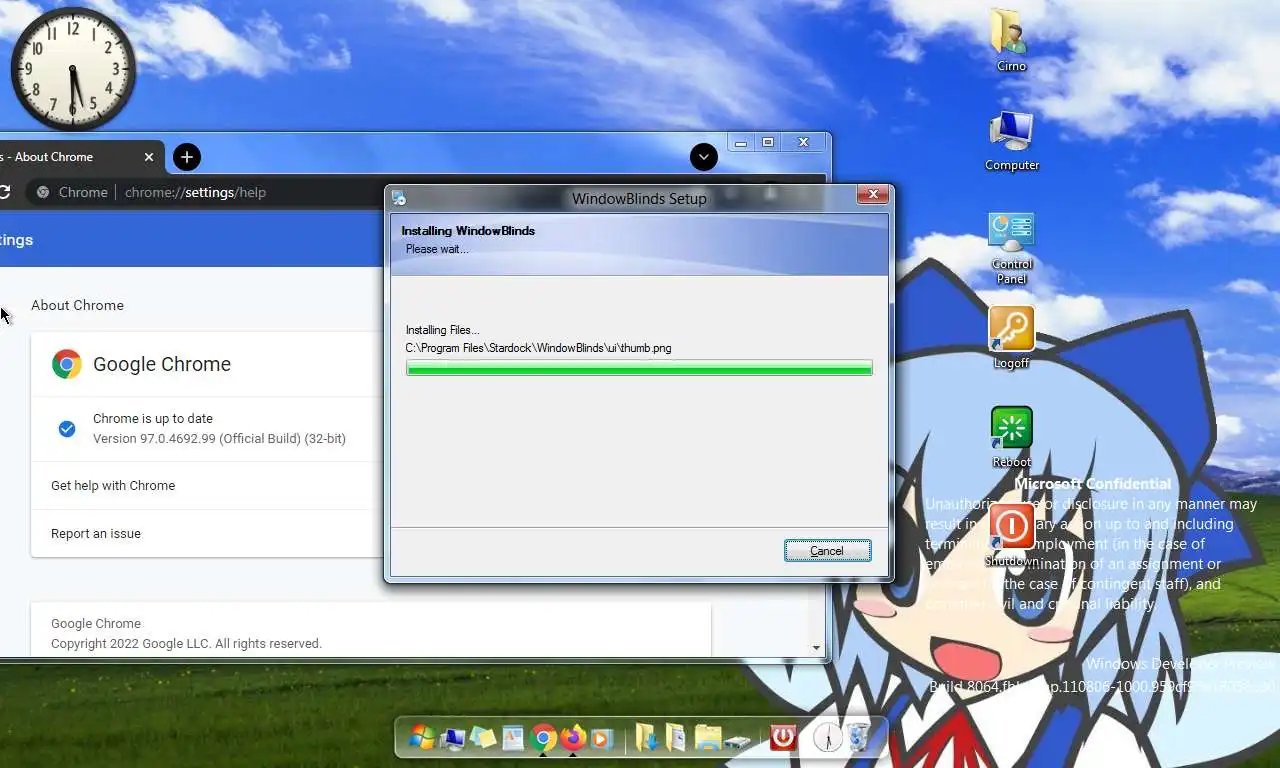Screen dimensions: 1280x768
Task: Maximize the Chrome window
Action: [x=768, y=143]
